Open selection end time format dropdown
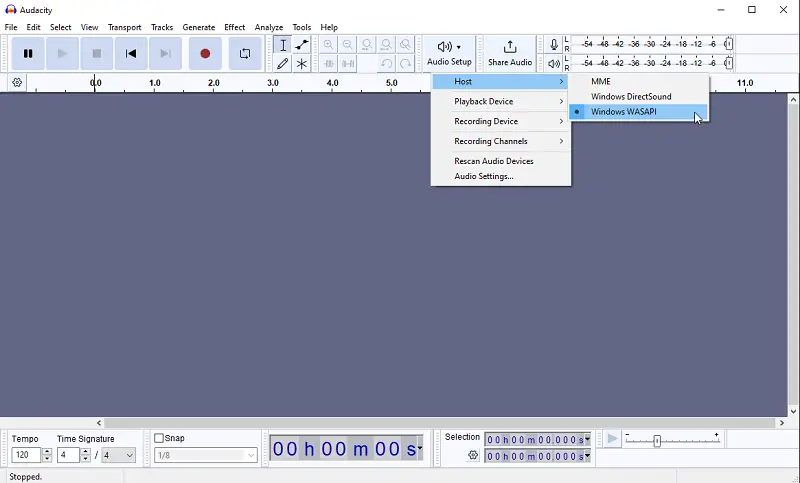800x483 pixels. pyautogui.click(x=587, y=456)
